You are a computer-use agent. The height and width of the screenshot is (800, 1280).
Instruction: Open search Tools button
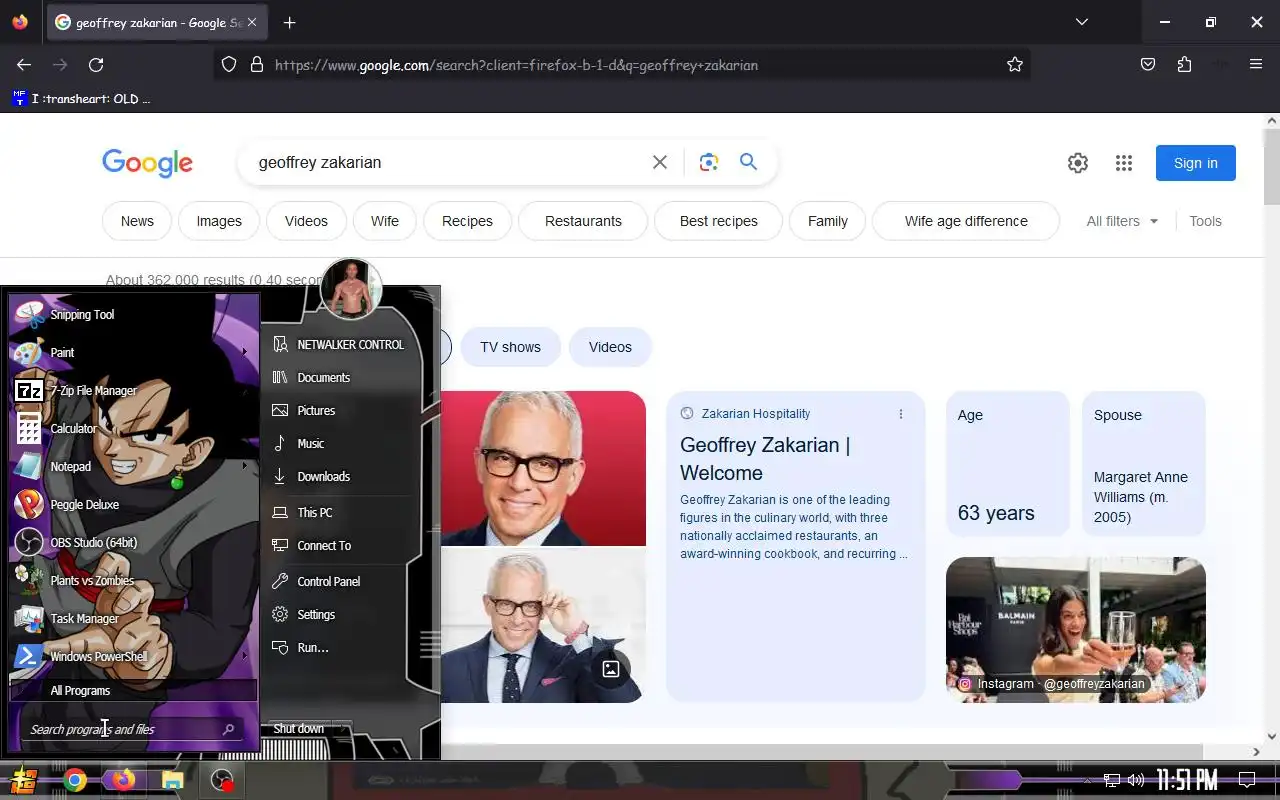pos(1205,221)
